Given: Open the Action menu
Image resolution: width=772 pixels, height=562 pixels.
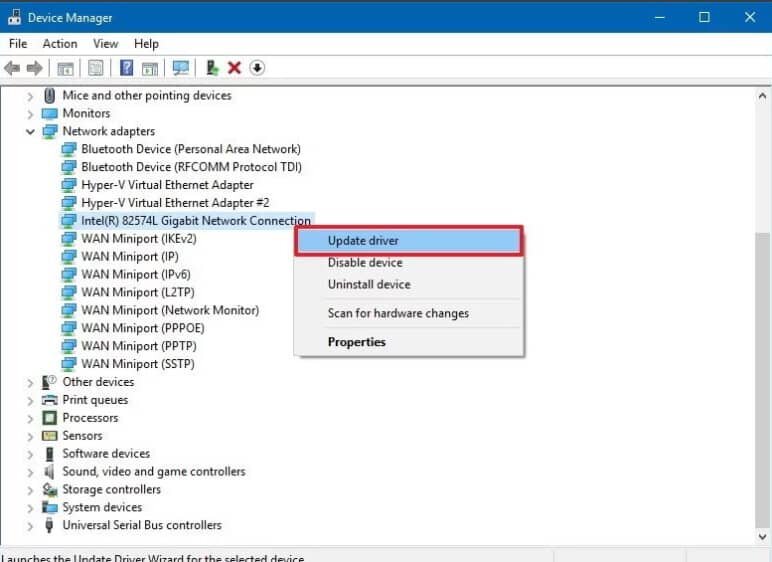Looking at the screenshot, I should (60, 44).
